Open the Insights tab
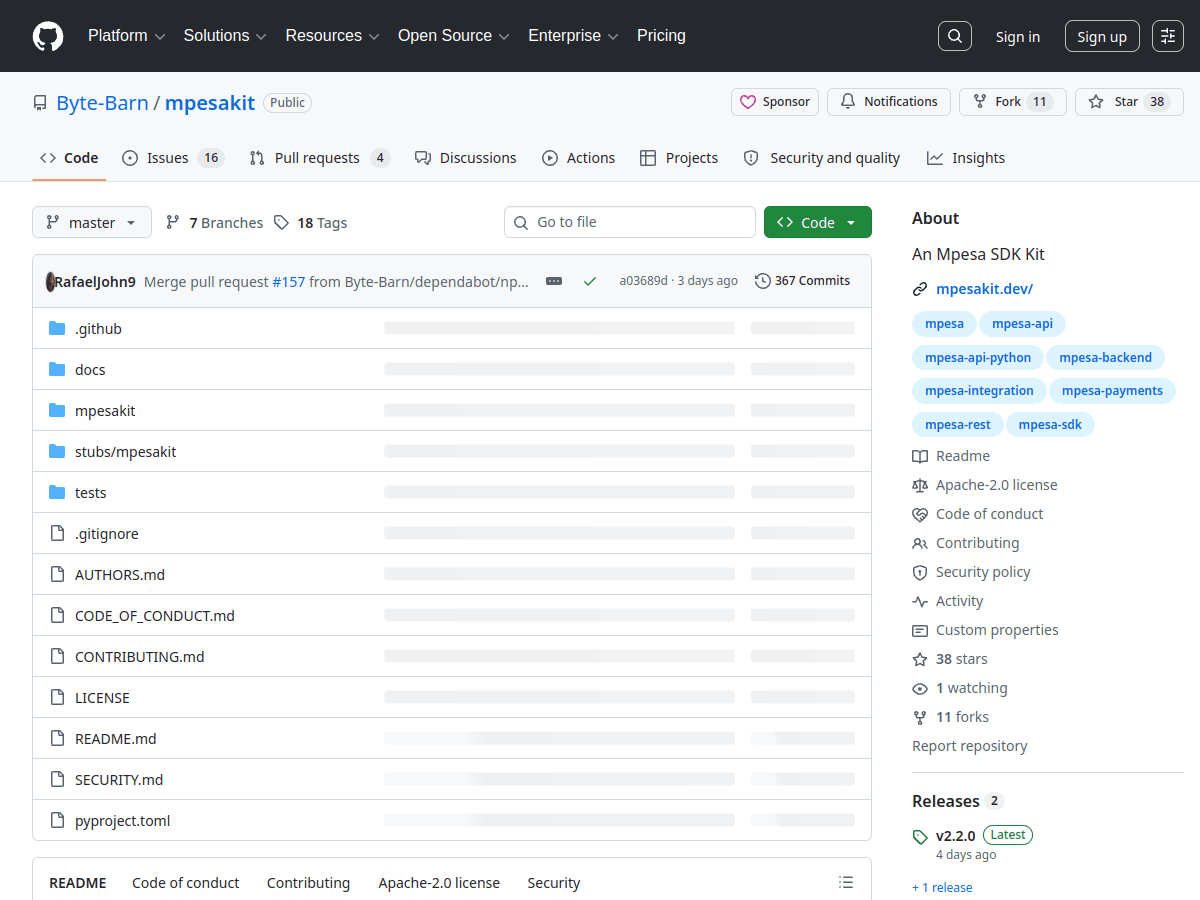 point(965,158)
